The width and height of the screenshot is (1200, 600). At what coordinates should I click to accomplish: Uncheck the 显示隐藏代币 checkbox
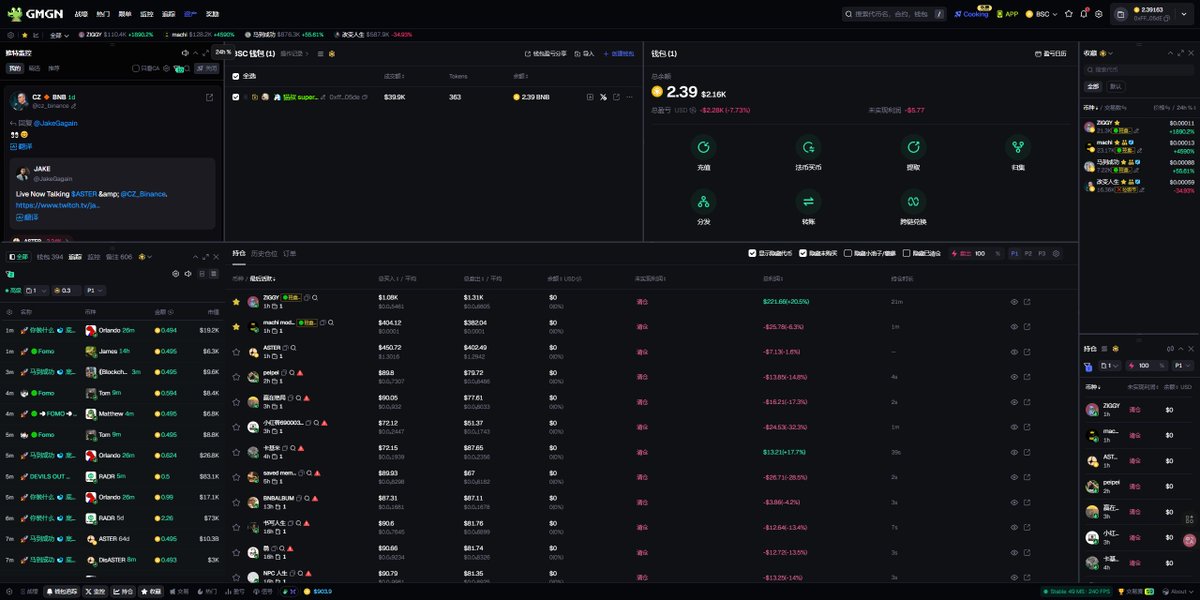point(752,253)
